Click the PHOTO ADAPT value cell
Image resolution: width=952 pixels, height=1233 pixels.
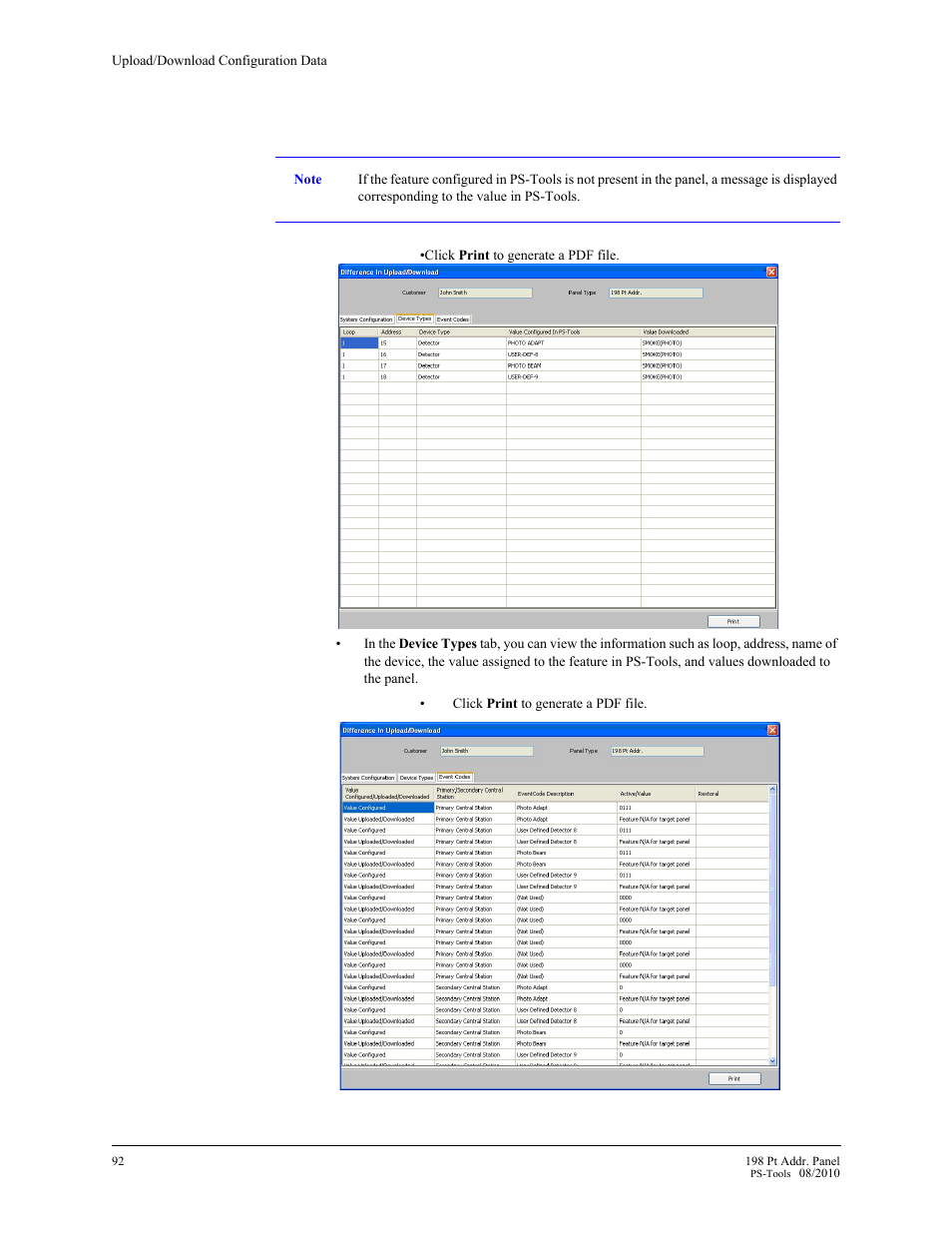pos(574,343)
